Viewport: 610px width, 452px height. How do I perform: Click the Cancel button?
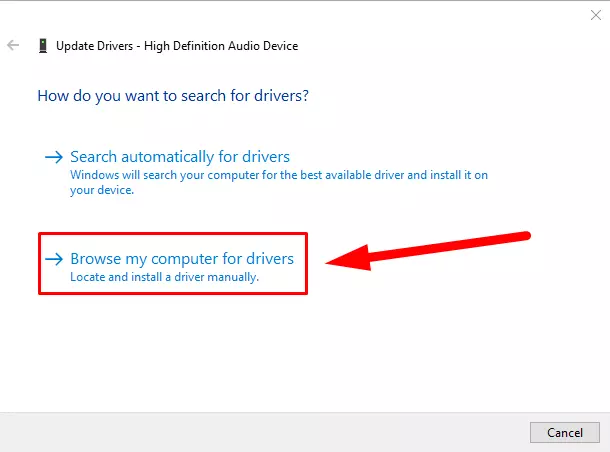[x=564, y=433]
